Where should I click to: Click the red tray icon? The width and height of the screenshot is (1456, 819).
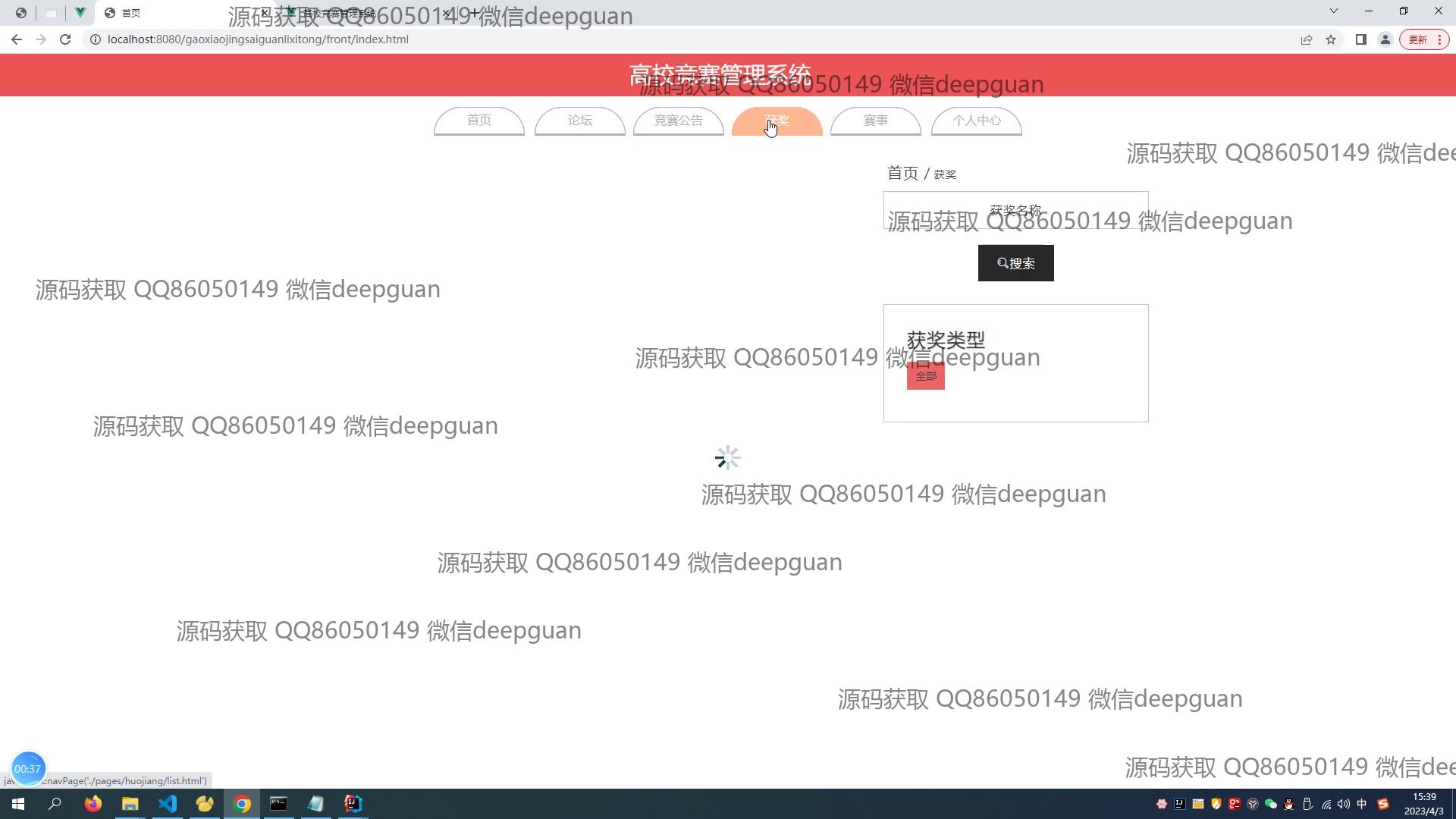coord(1235,804)
